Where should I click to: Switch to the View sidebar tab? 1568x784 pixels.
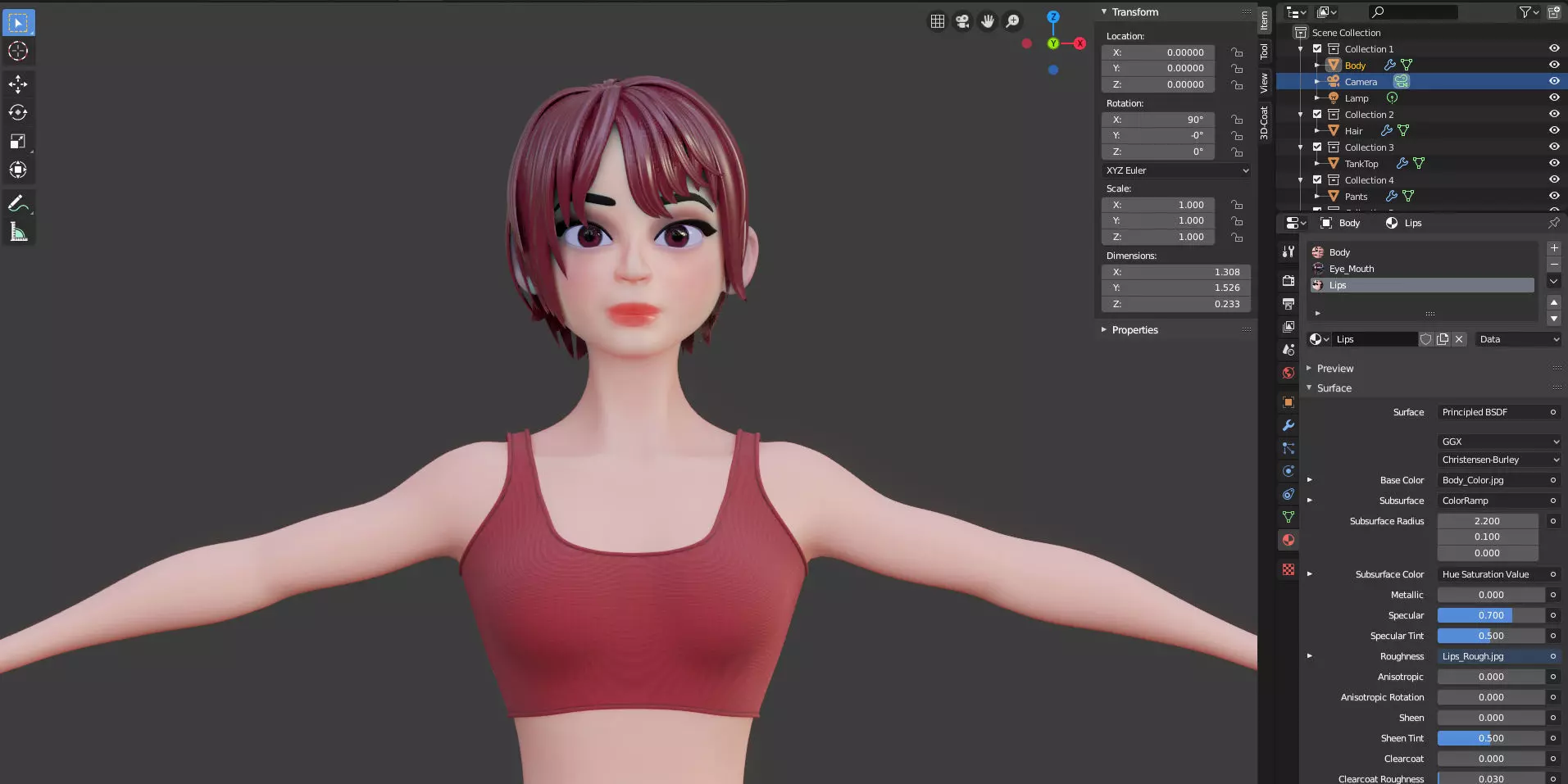click(1265, 82)
